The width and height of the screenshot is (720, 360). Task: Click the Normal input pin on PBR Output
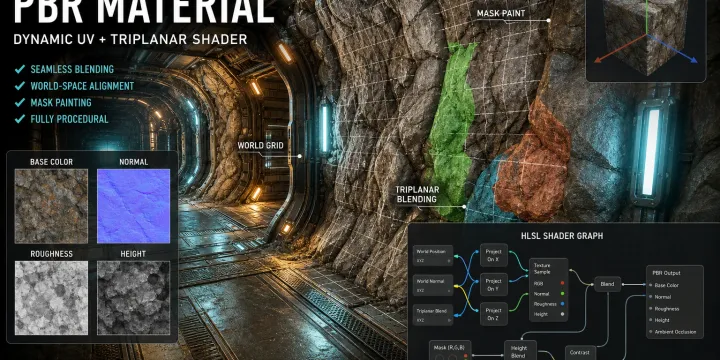coord(651,297)
